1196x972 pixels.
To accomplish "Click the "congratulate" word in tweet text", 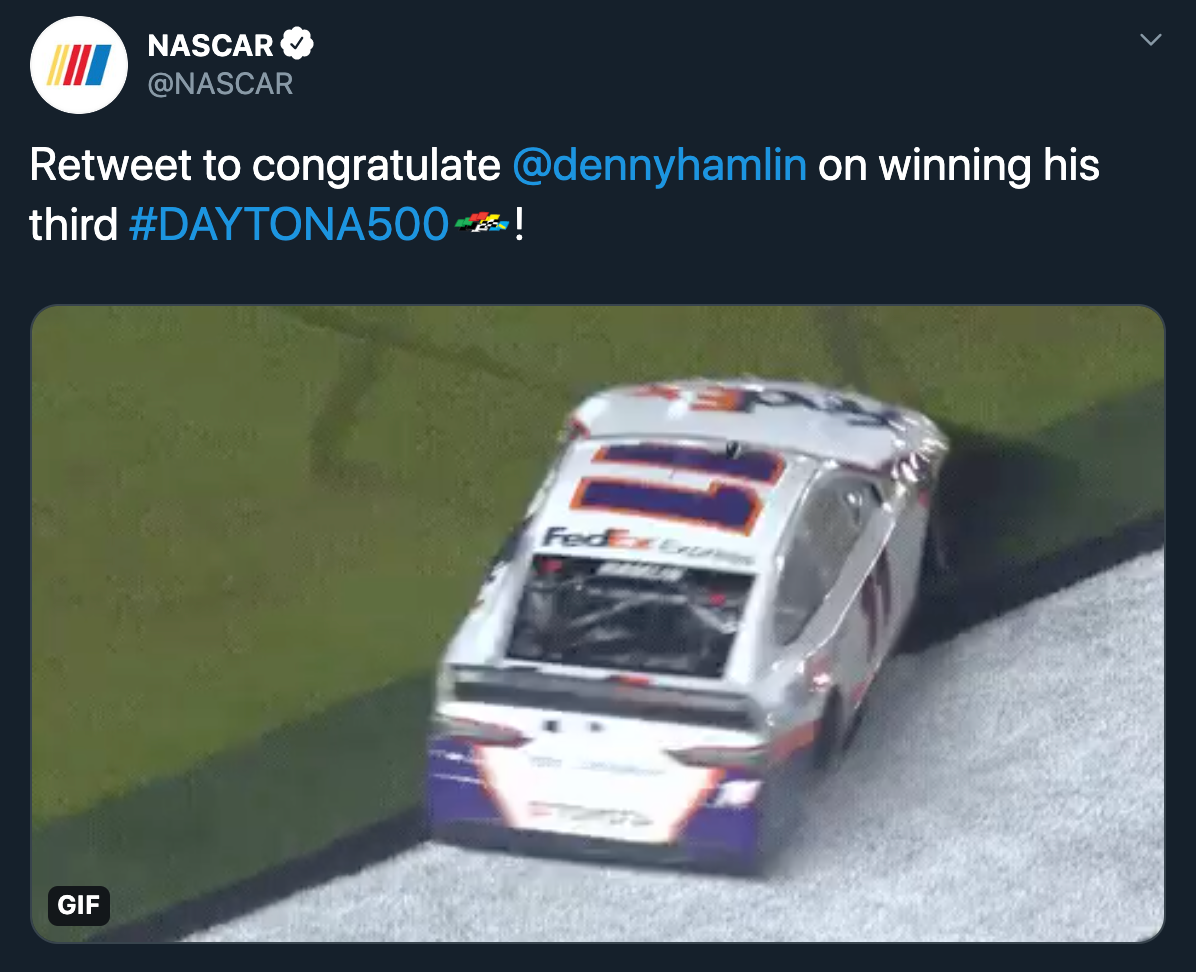I will tap(376, 165).
